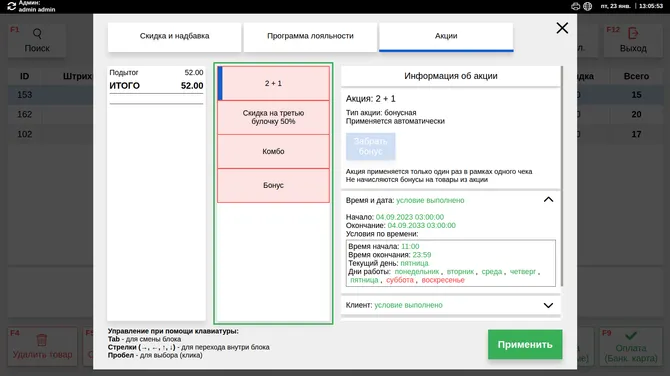
Task: Click the green Применить button
Action: pos(525,344)
